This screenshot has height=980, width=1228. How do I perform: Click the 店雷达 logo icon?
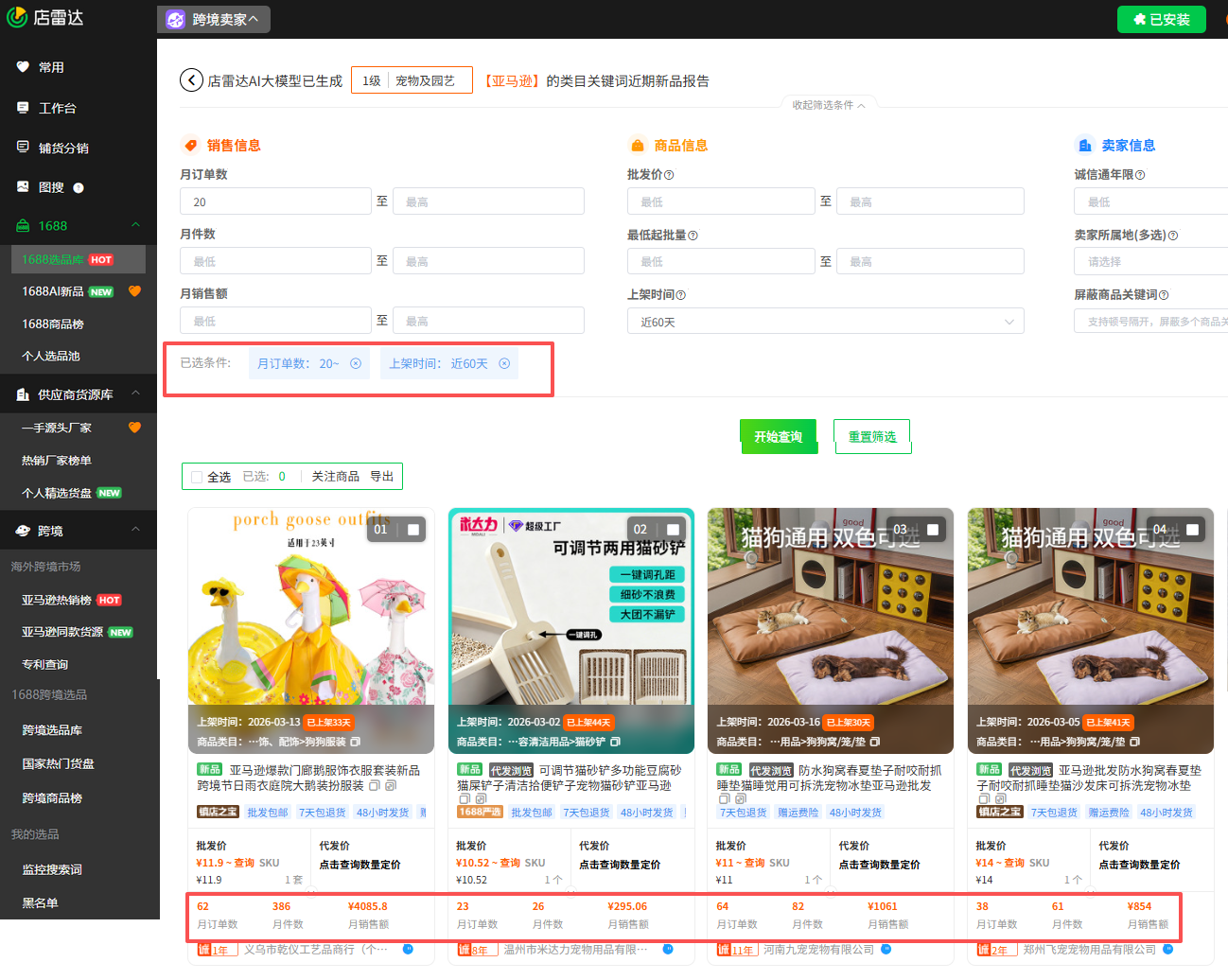click(x=17, y=17)
